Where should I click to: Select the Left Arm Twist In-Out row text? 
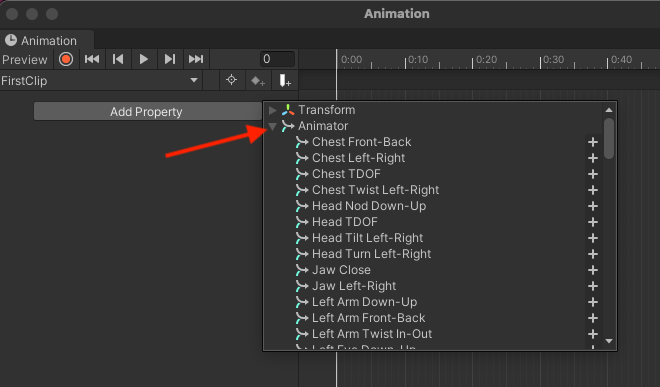tap(372, 334)
